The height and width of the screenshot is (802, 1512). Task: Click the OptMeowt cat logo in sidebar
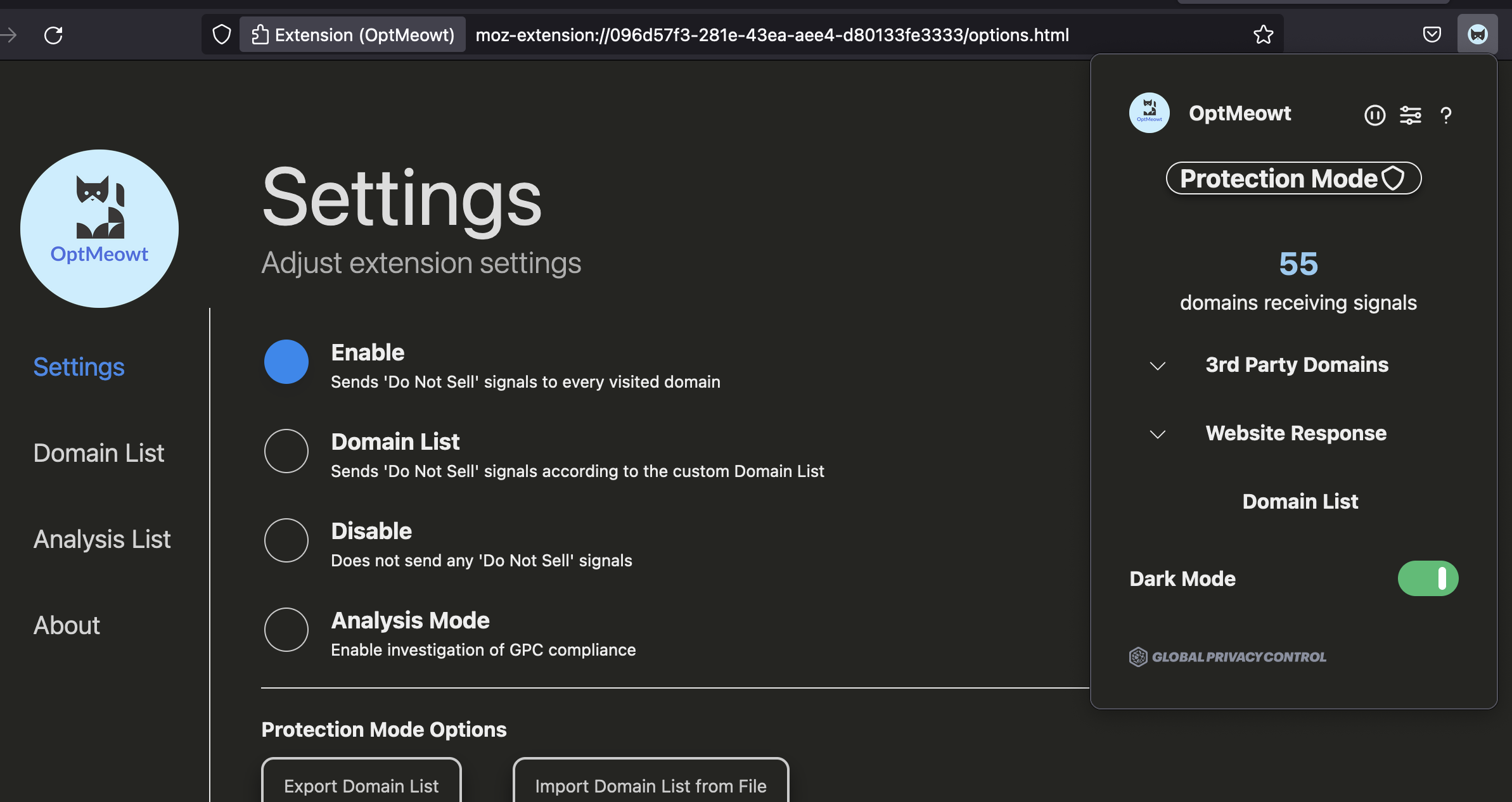99,228
